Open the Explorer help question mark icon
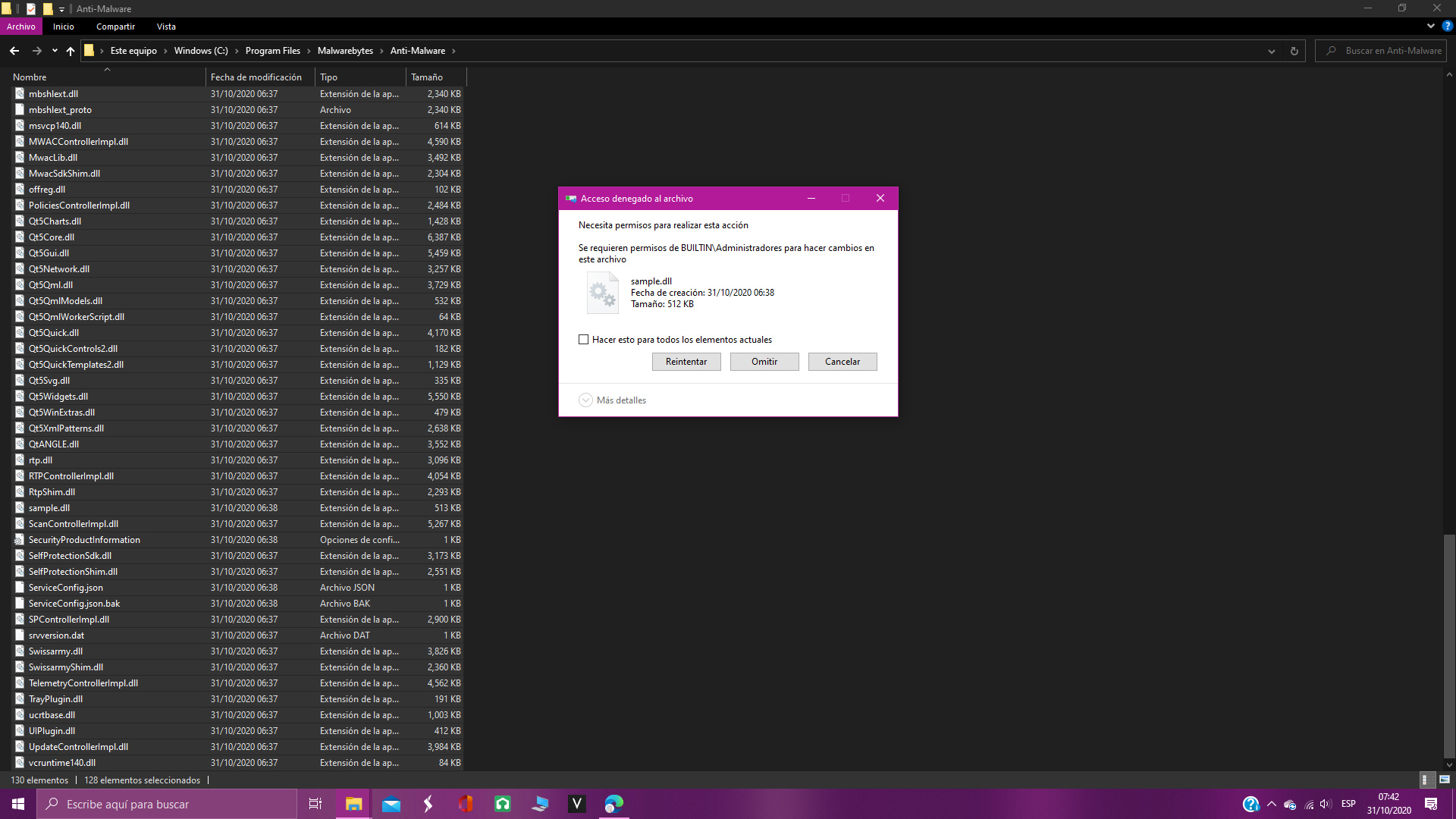Image resolution: width=1456 pixels, height=819 pixels. click(1447, 26)
